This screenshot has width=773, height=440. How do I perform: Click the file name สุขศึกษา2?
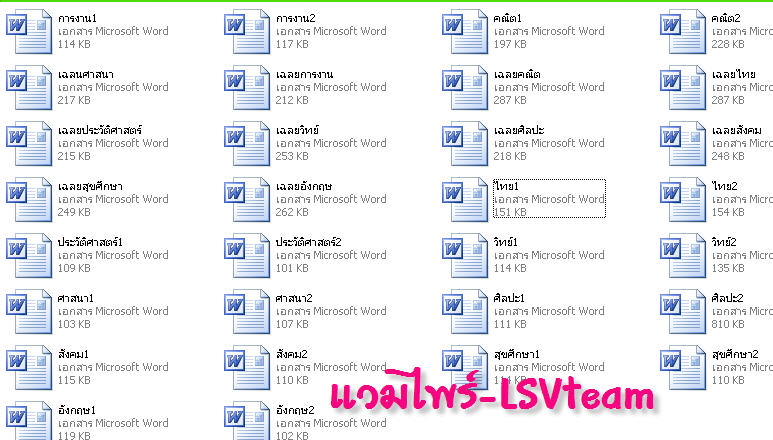point(735,353)
